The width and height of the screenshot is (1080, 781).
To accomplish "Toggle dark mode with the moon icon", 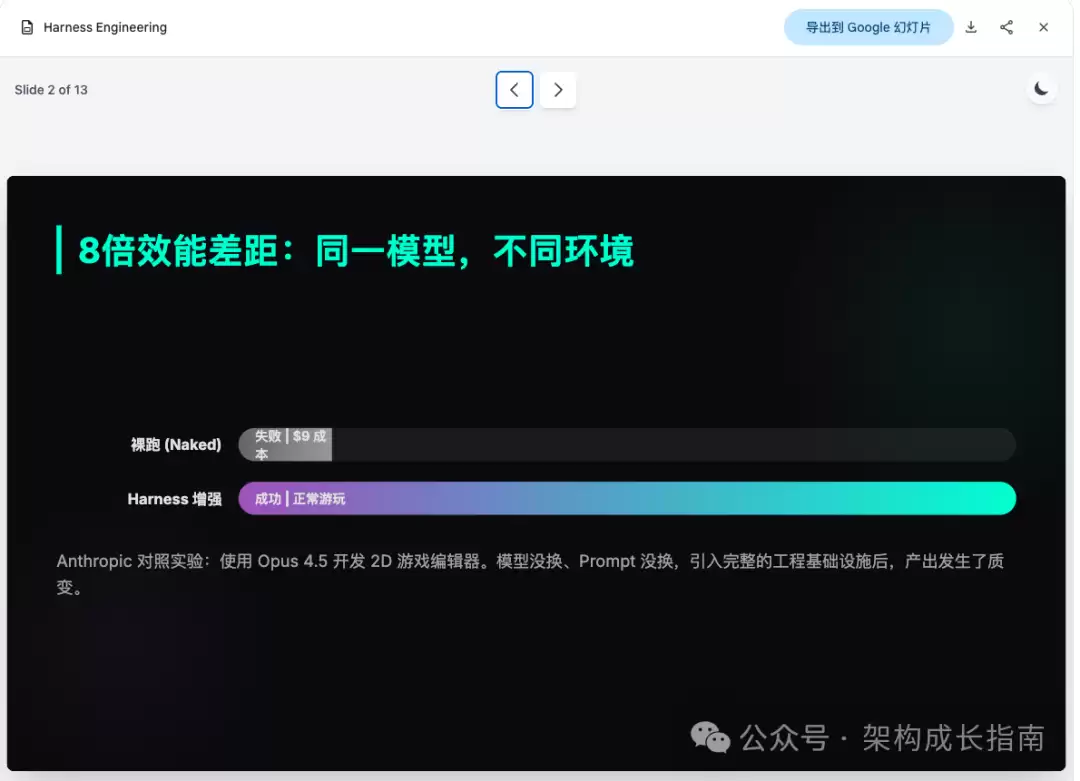I will click(x=1041, y=89).
